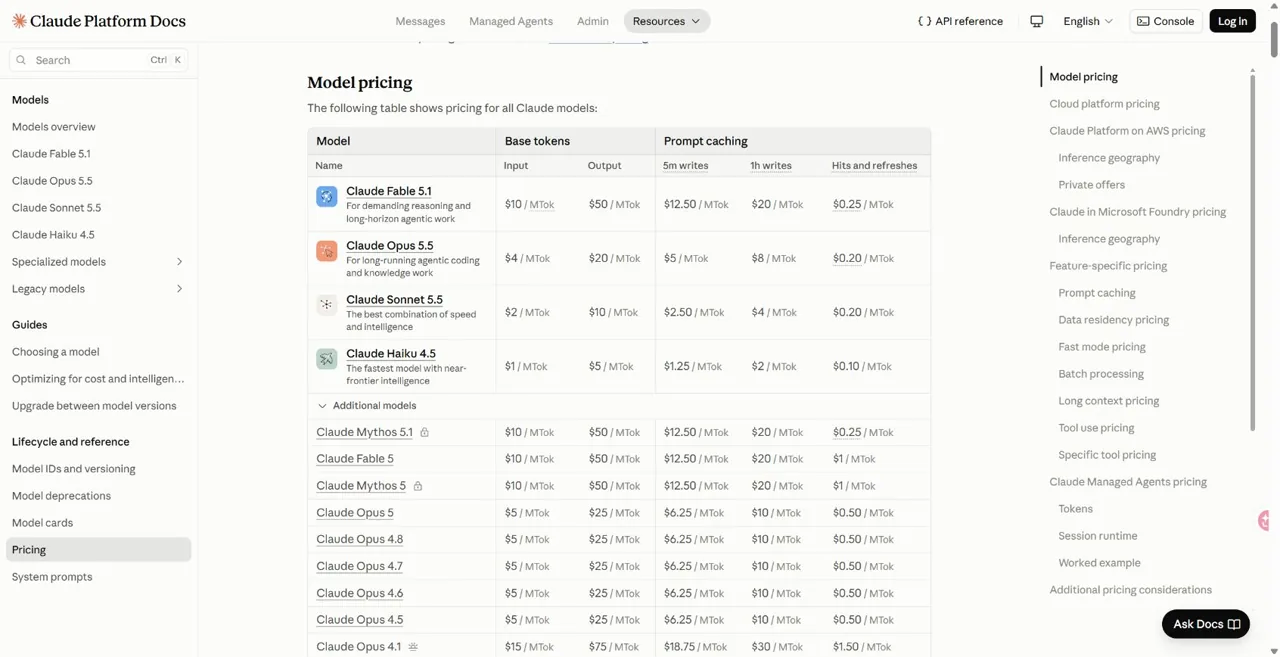Click lock icon next to Claude Mythos 5
The image size is (1280, 657).
pos(418,486)
